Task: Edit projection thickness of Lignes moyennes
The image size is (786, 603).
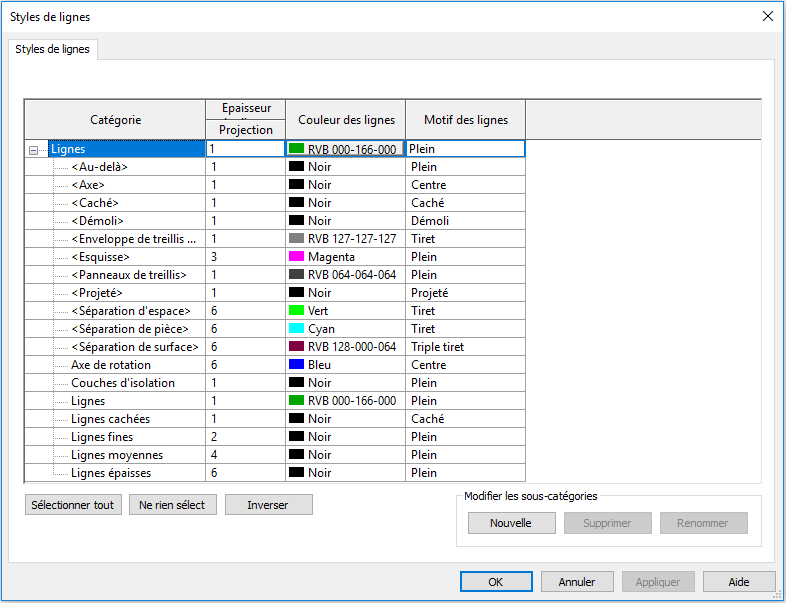Action: [245, 455]
